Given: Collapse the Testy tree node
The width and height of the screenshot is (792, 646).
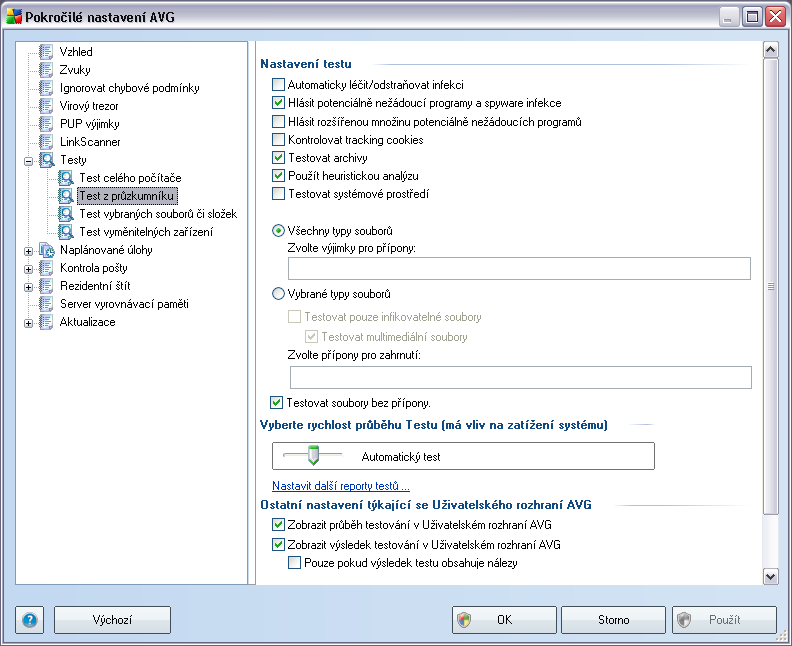Looking at the screenshot, I should (x=29, y=162).
